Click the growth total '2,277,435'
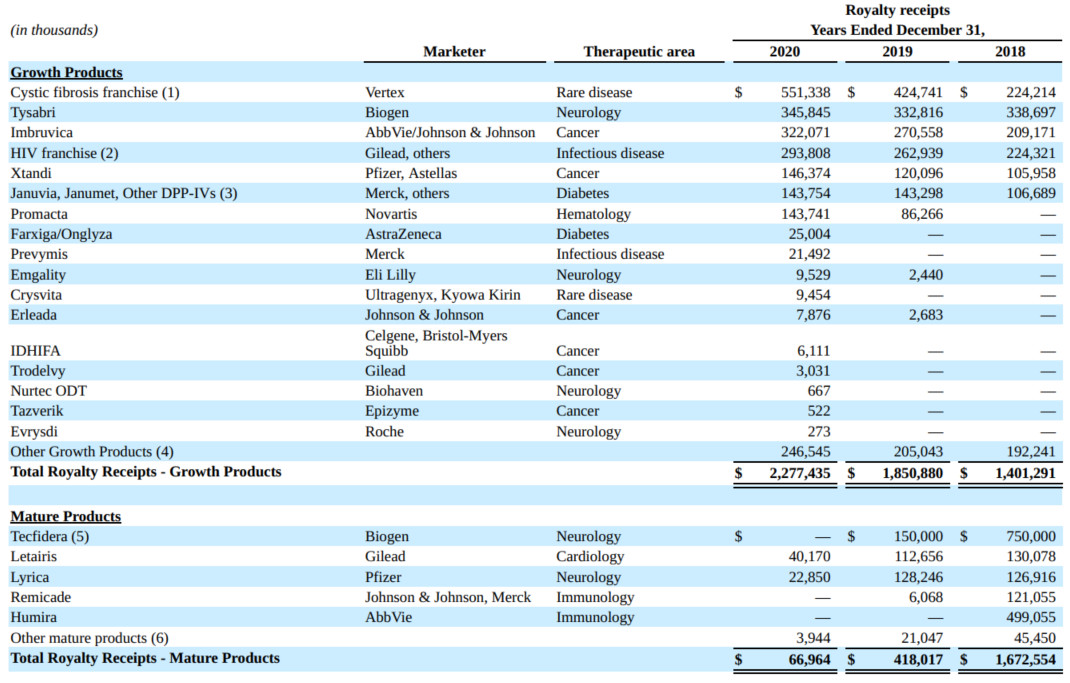The image size is (1070, 683). pyautogui.click(x=799, y=473)
